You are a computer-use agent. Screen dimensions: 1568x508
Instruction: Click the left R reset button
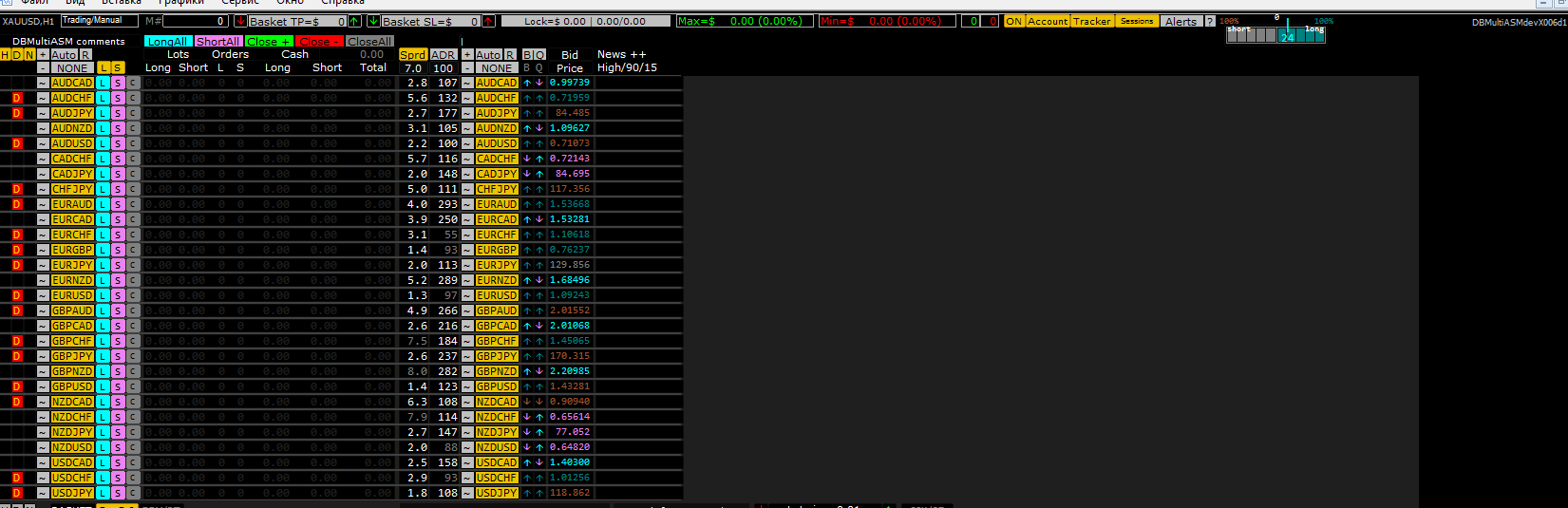coord(85,55)
